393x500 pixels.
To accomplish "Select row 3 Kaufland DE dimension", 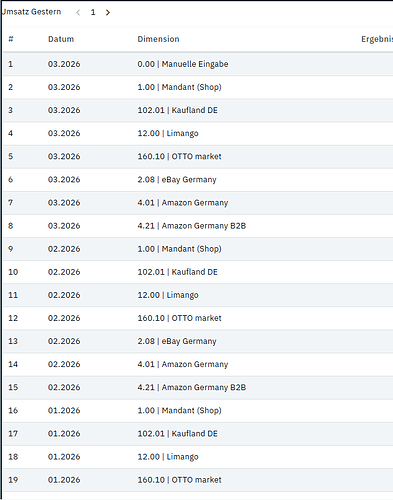I will (x=178, y=110).
